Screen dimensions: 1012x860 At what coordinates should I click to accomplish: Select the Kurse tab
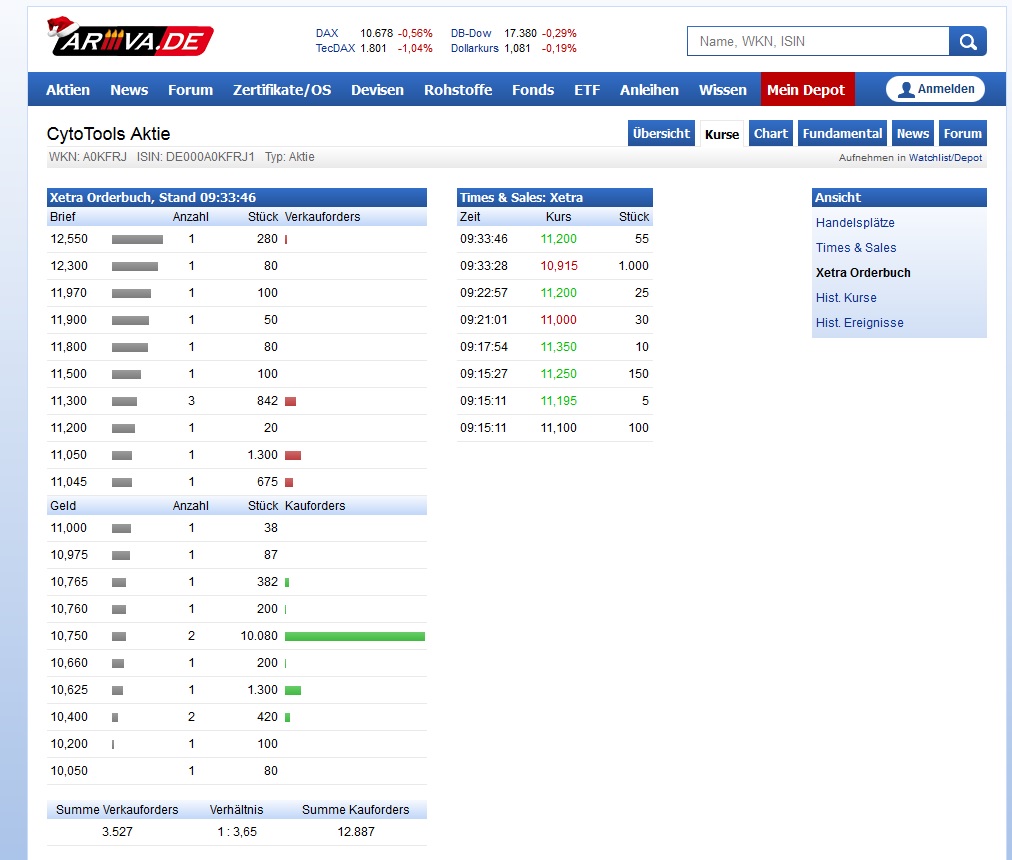point(722,134)
